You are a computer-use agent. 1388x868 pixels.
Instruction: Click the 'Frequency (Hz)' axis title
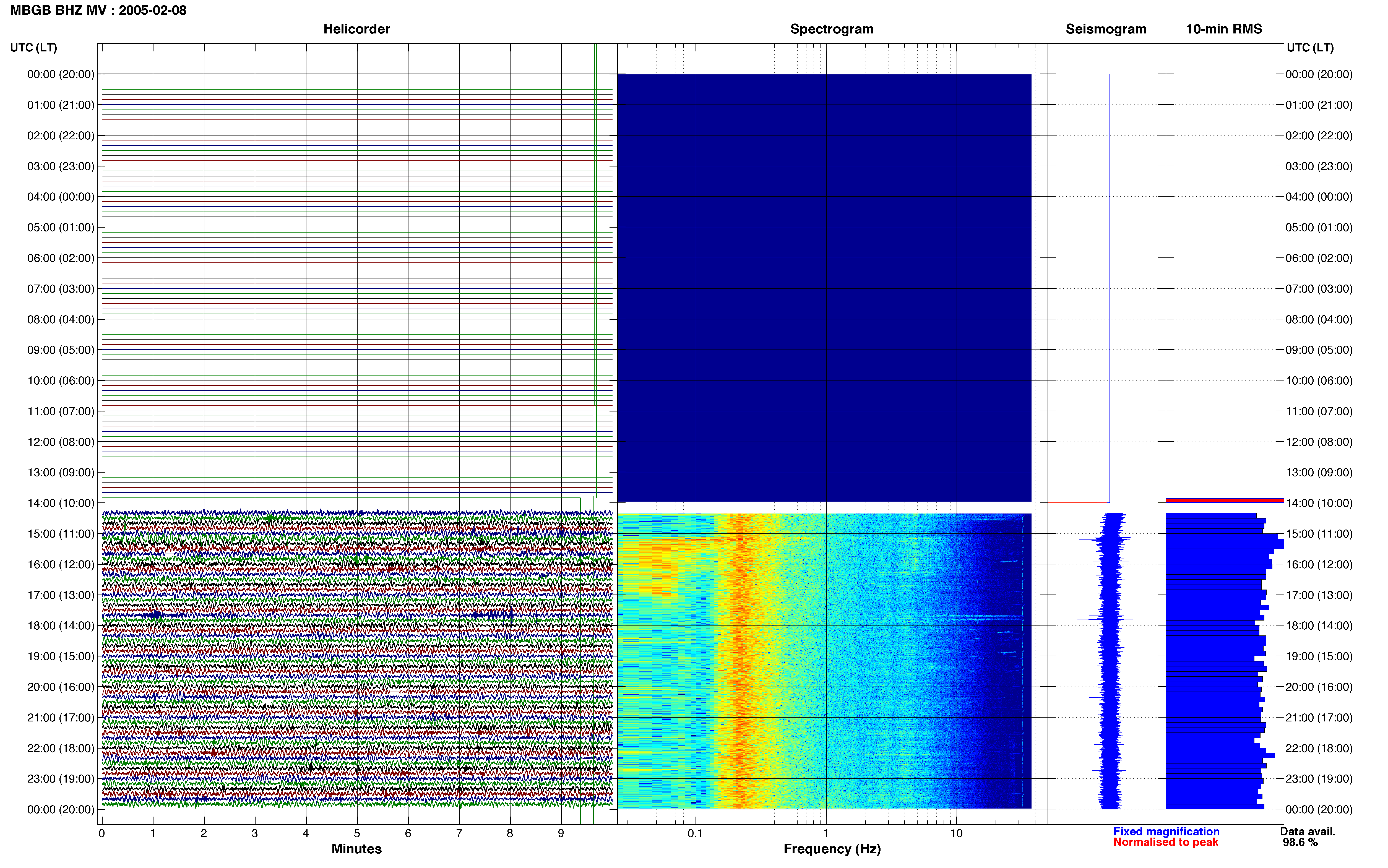coord(832,849)
